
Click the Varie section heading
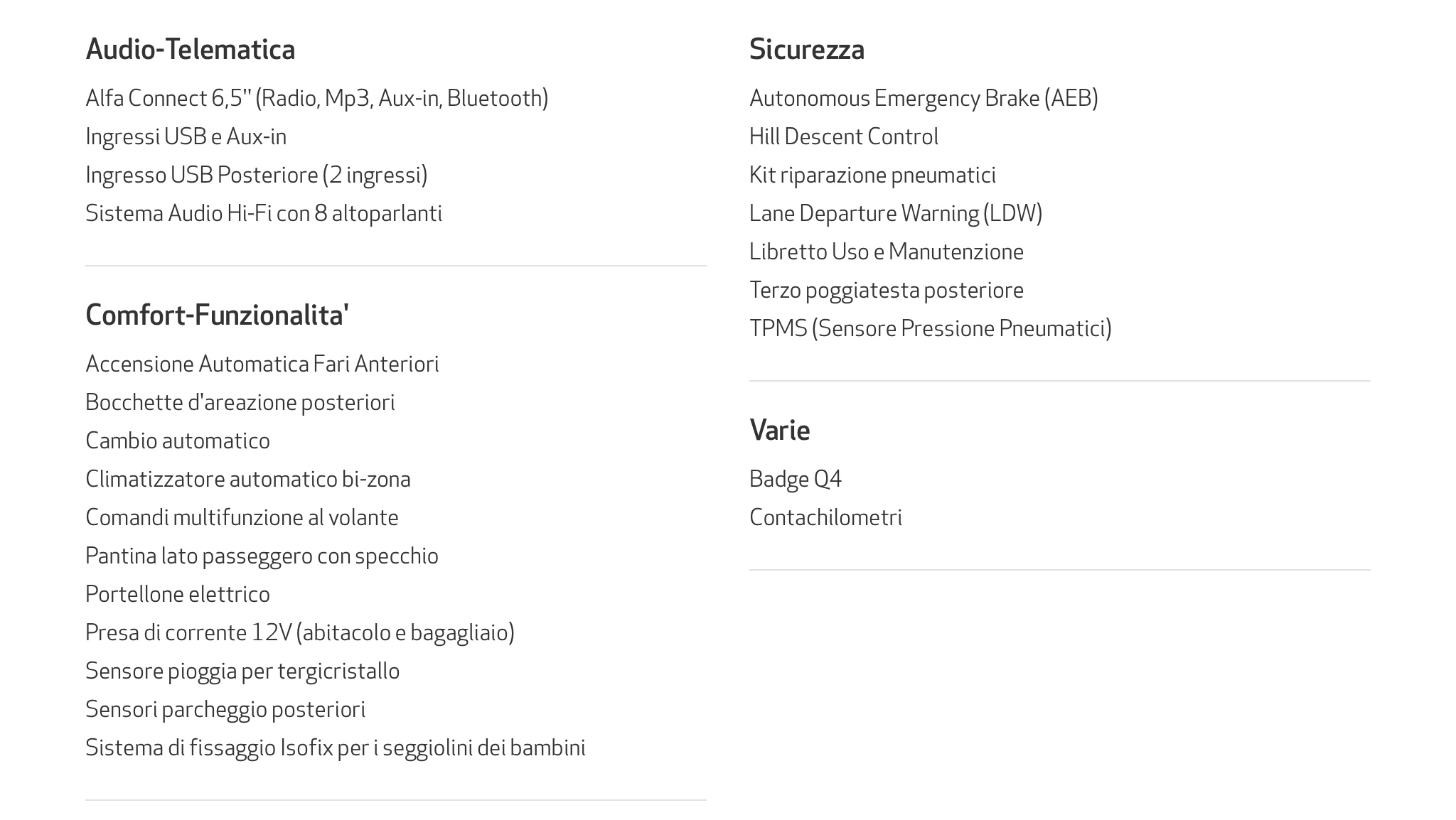779,430
